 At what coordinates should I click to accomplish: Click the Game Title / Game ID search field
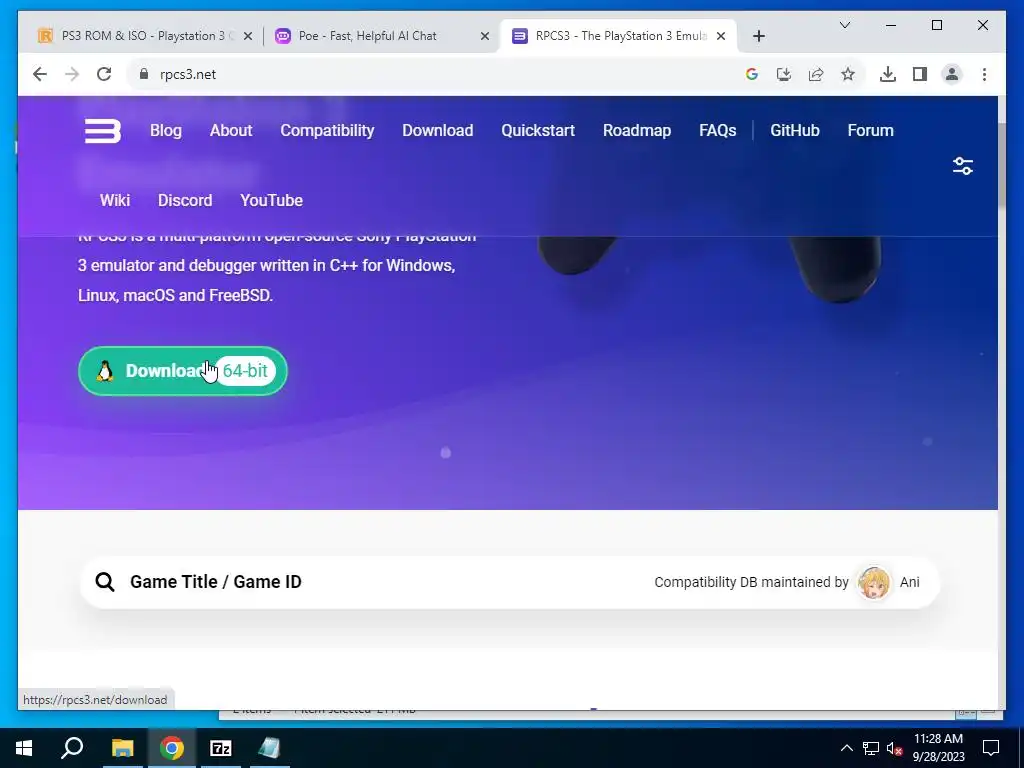[509, 583]
